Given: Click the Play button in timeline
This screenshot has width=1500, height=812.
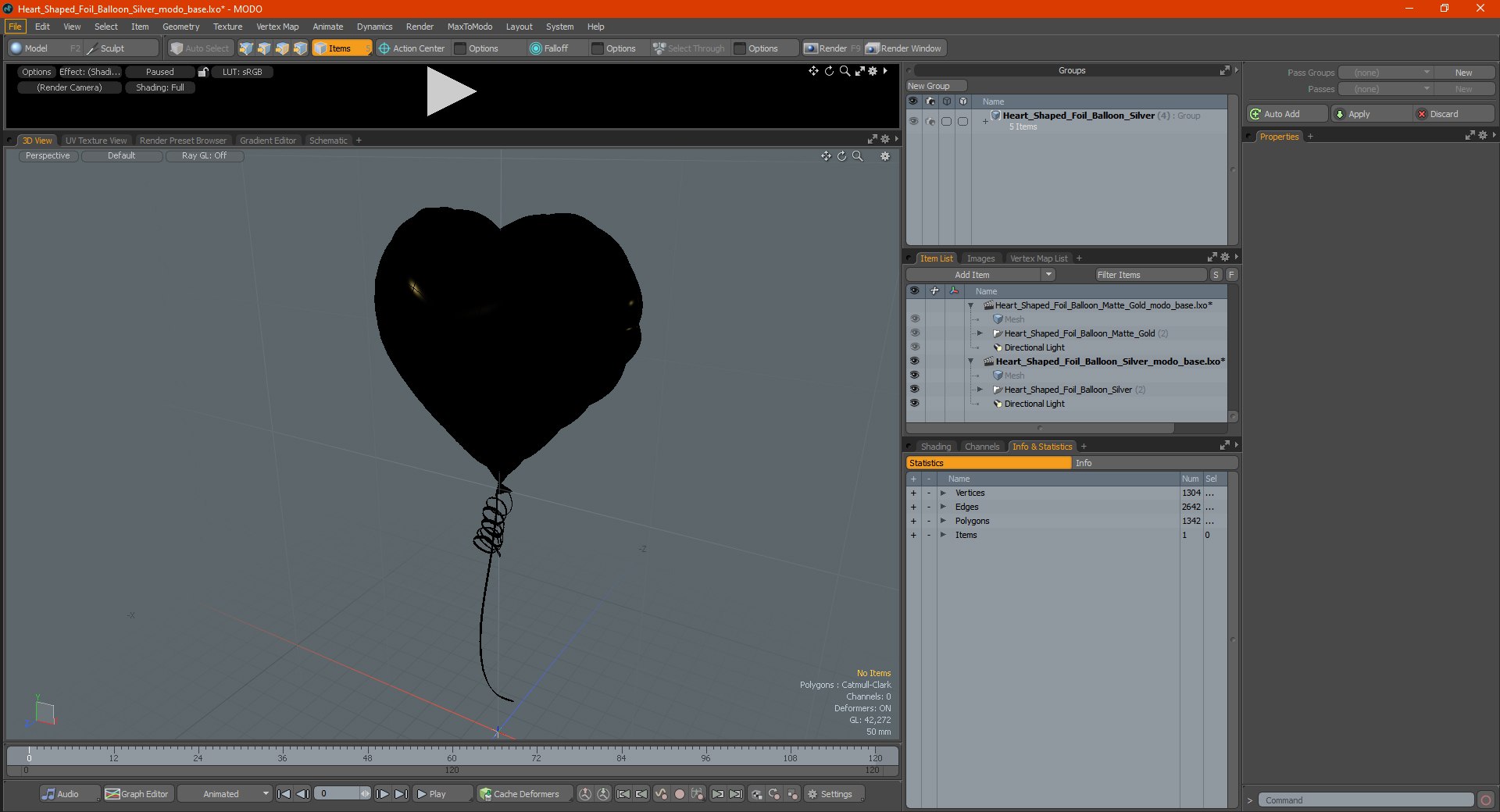Looking at the screenshot, I should [441, 794].
